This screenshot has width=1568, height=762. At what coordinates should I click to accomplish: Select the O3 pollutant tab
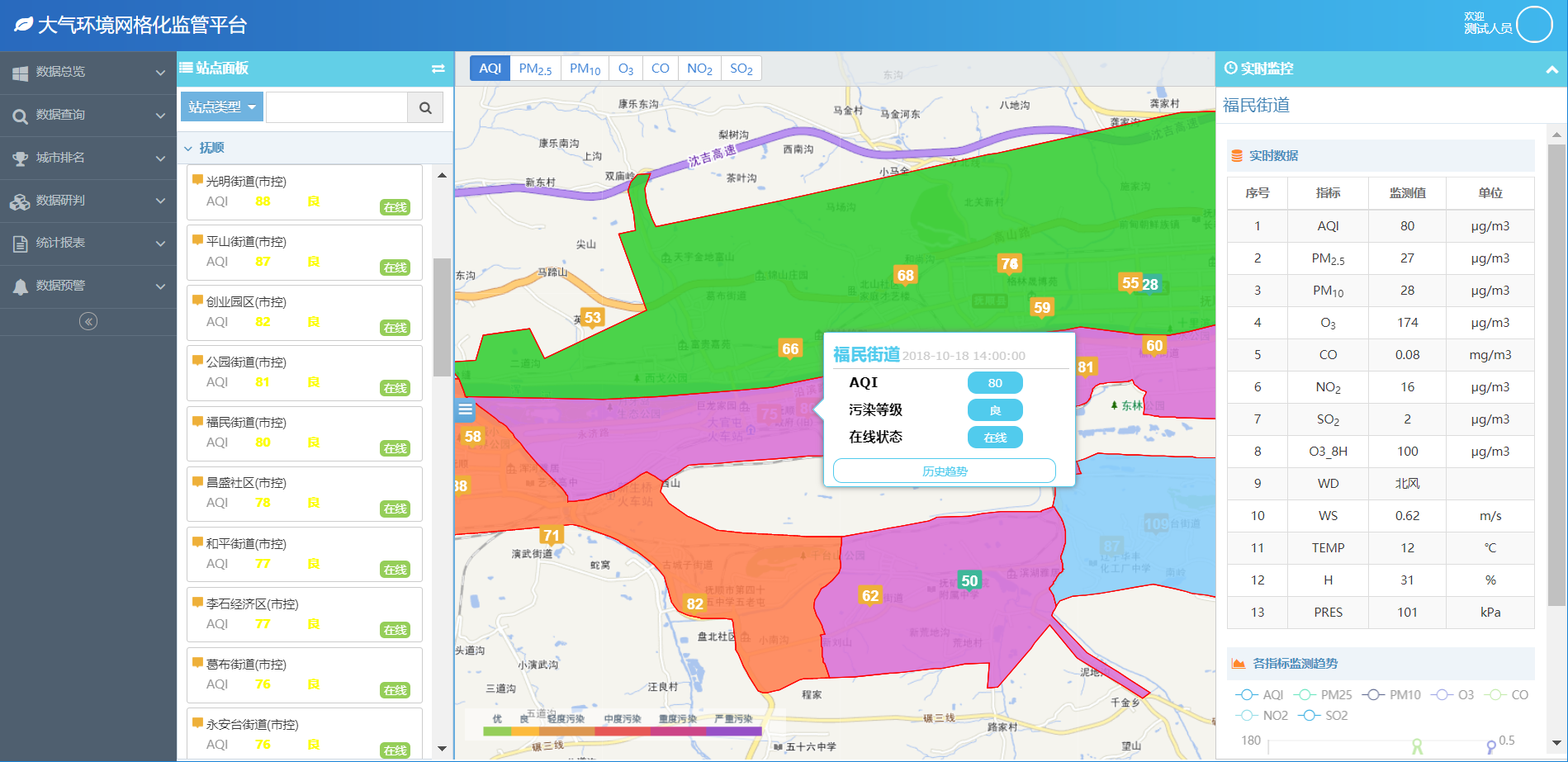(x=626, y=69)
